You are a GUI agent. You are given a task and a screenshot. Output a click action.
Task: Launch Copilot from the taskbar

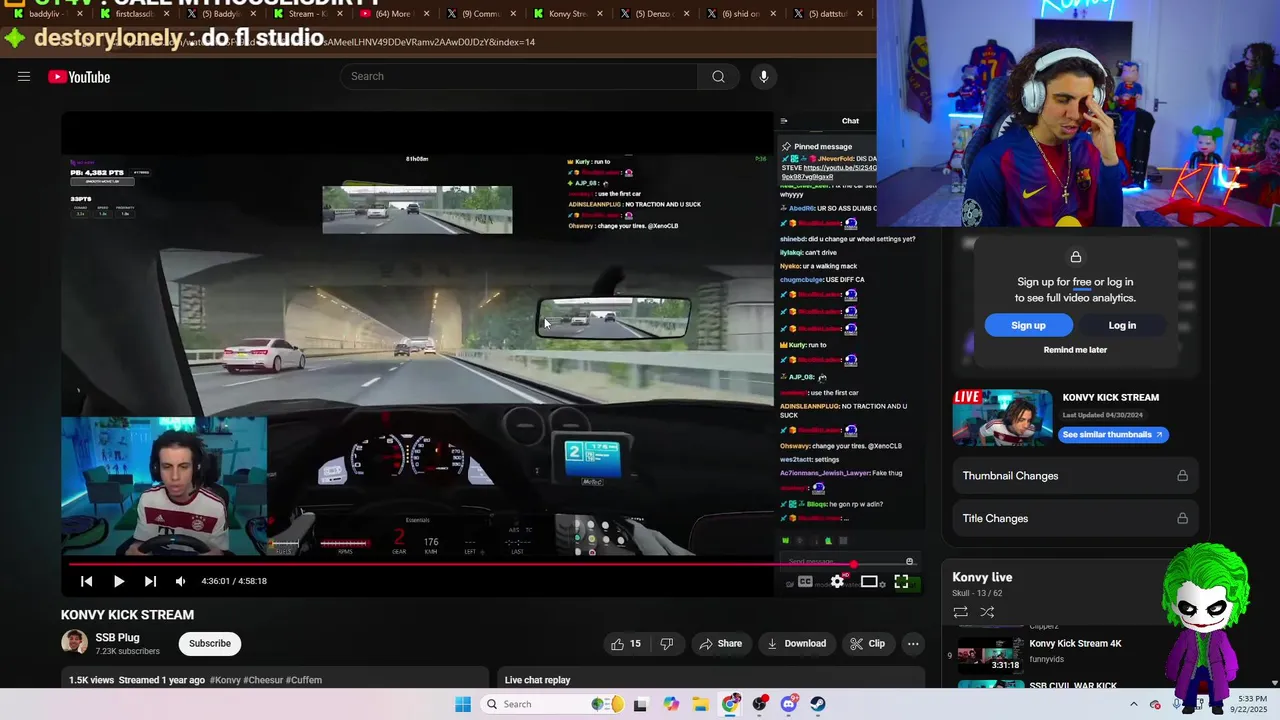(671, 704)
